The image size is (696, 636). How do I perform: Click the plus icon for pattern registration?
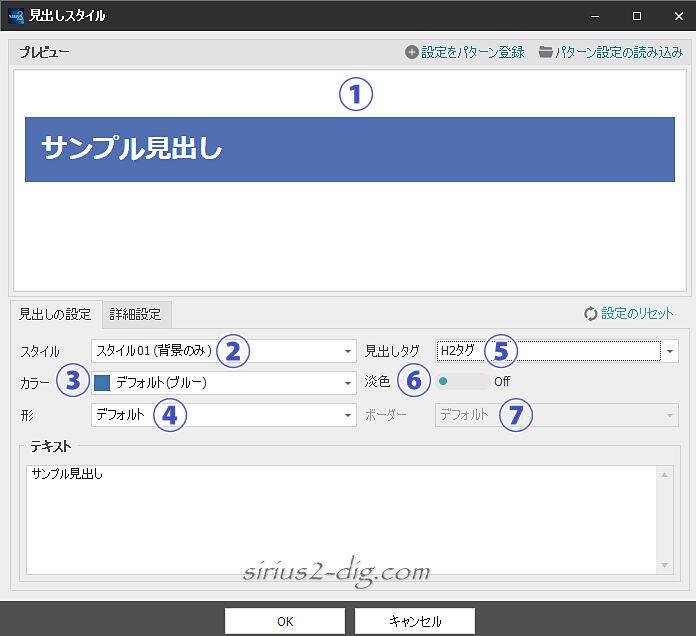tap(411, 52)
